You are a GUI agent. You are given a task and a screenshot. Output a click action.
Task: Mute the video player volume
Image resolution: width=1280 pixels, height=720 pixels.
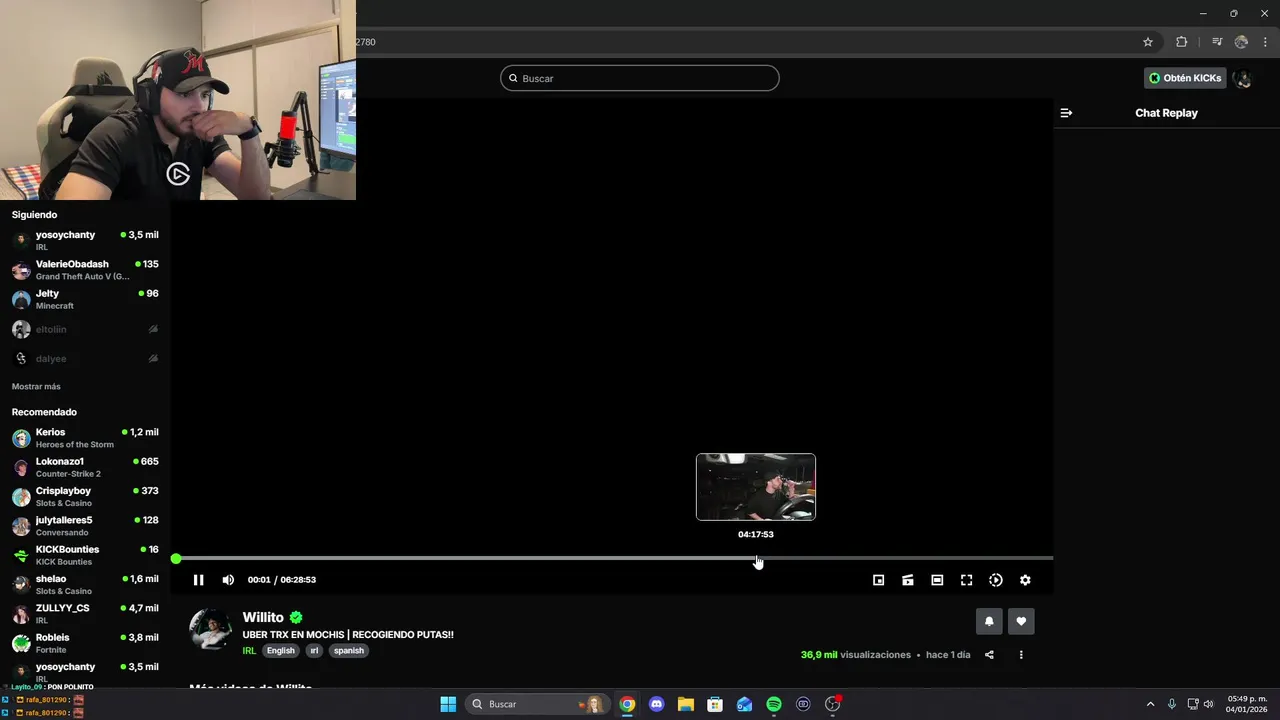coord(228,580)
